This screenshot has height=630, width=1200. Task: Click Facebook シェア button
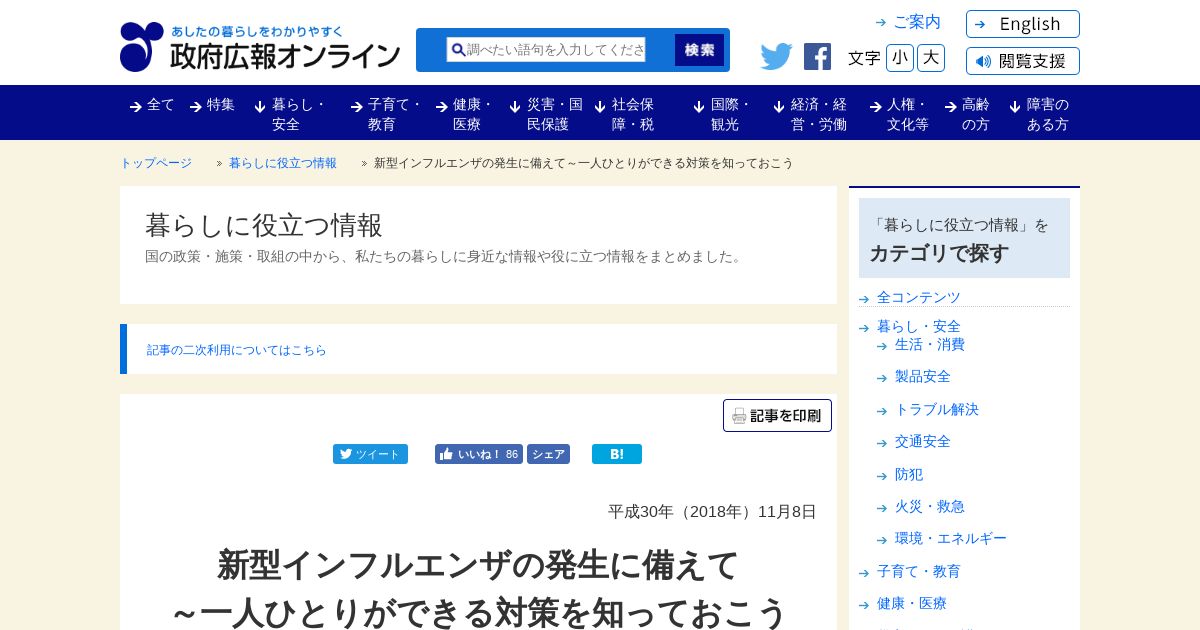tap(548, 454)
